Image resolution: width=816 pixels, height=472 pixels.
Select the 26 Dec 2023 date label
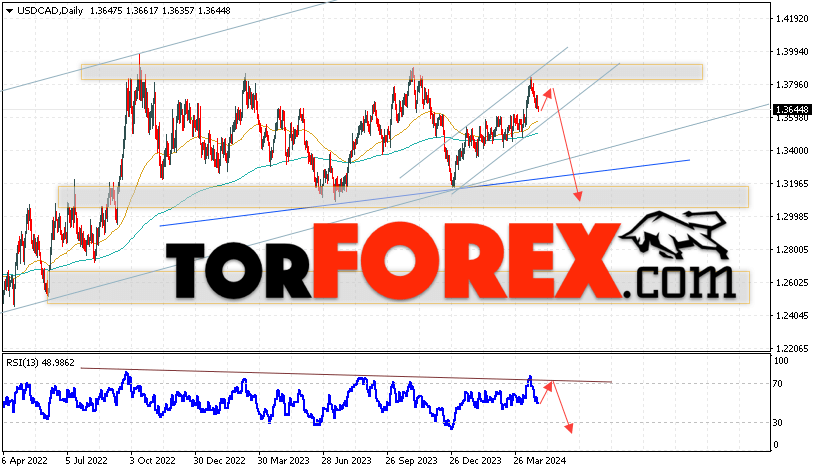pos(475,461)
